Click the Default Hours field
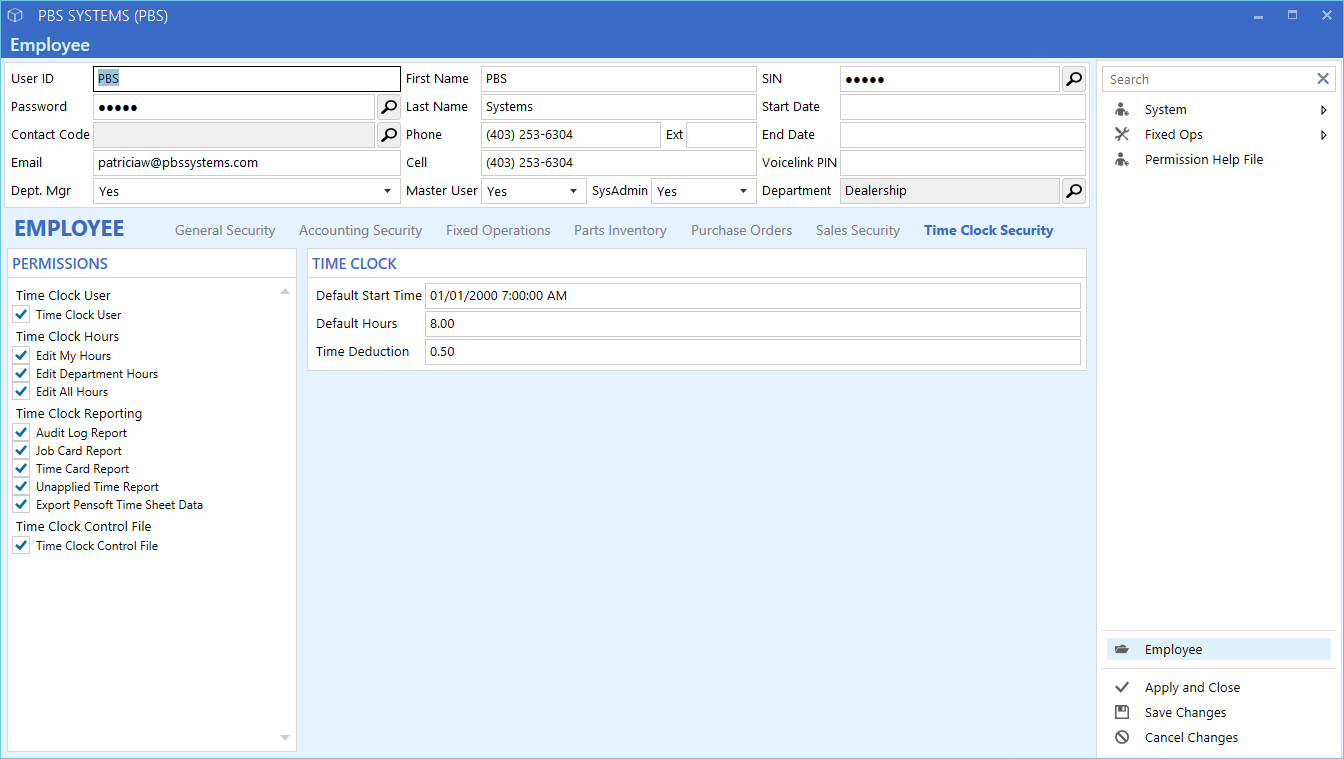The height and width of the screenshot is (759, 1344). coord(753,324)
